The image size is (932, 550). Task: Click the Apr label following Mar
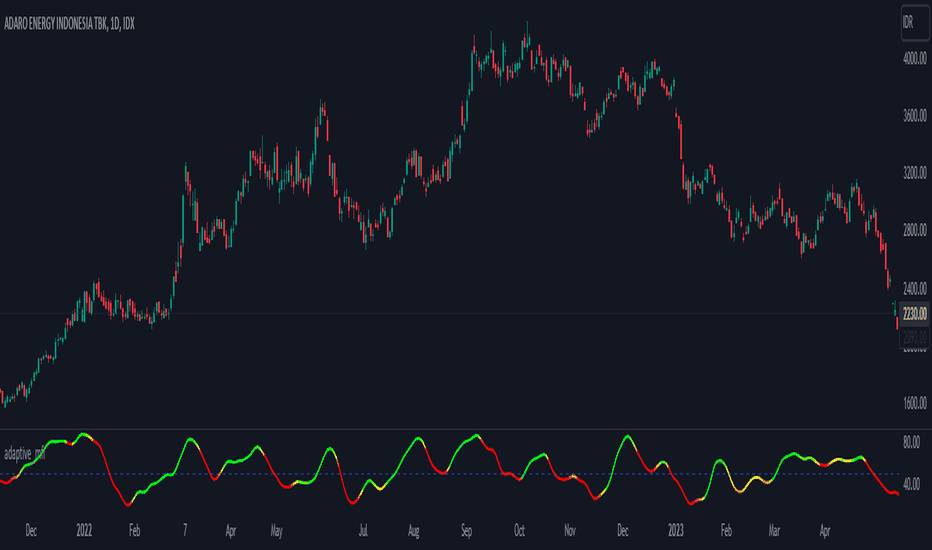(824, 530)
